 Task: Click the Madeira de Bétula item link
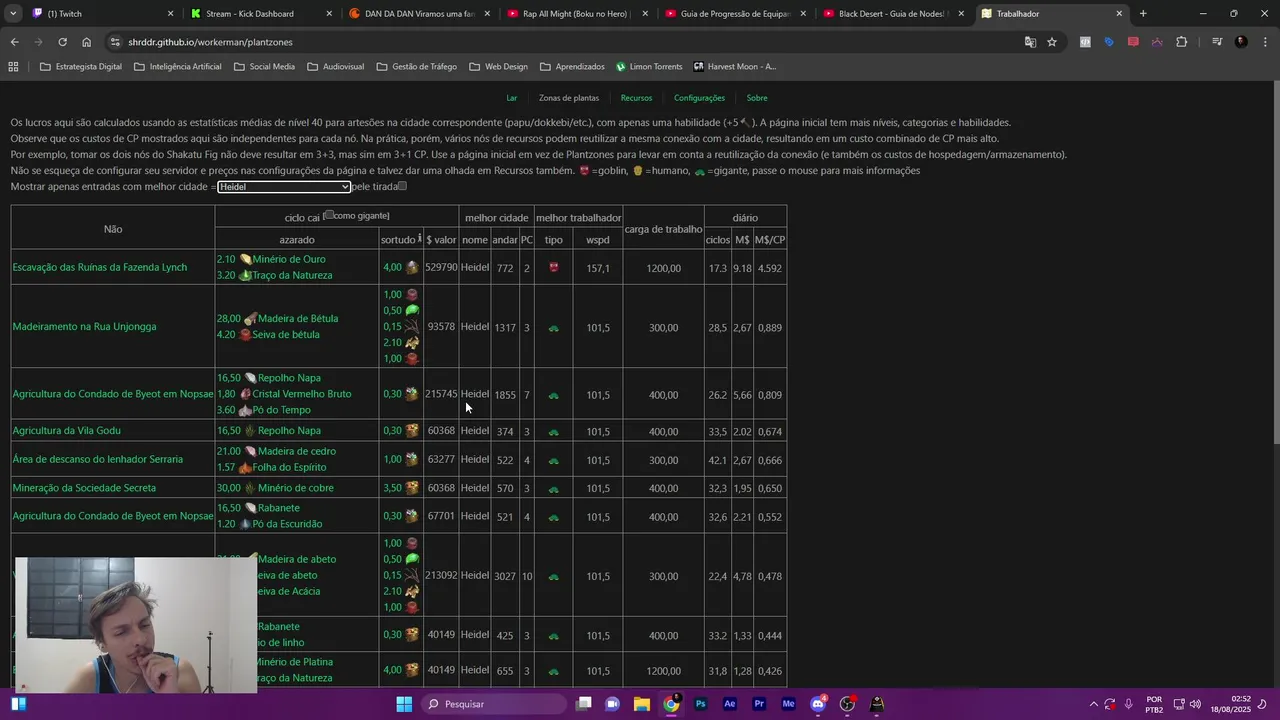[298, 318]
